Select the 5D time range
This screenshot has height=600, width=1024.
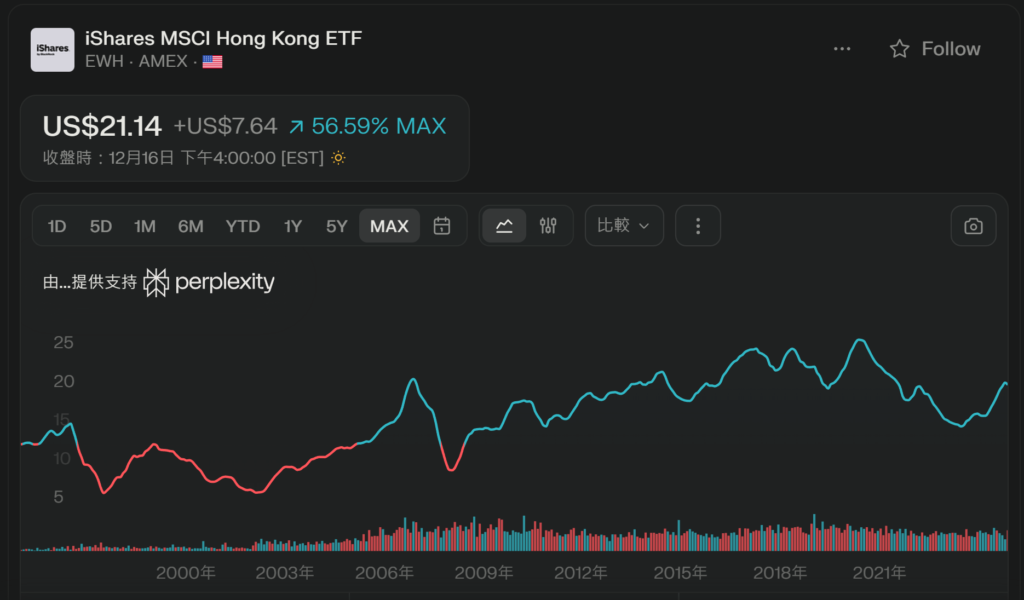pos(101,226)
